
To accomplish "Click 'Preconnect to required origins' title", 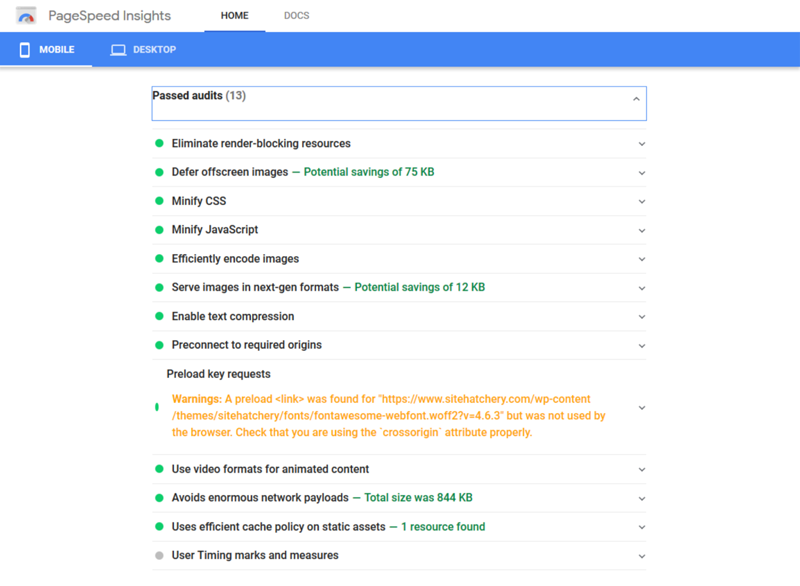I will point(246,345).
